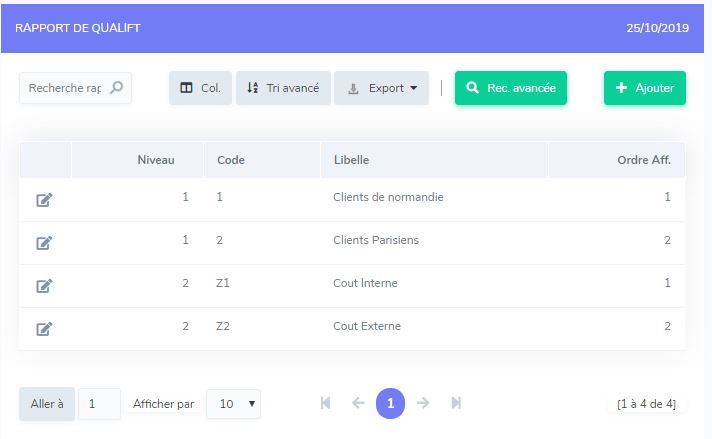The width and height of the screenshot is (712, 439).
Task: Focus the page number input field
Action: tap(99, 404)
